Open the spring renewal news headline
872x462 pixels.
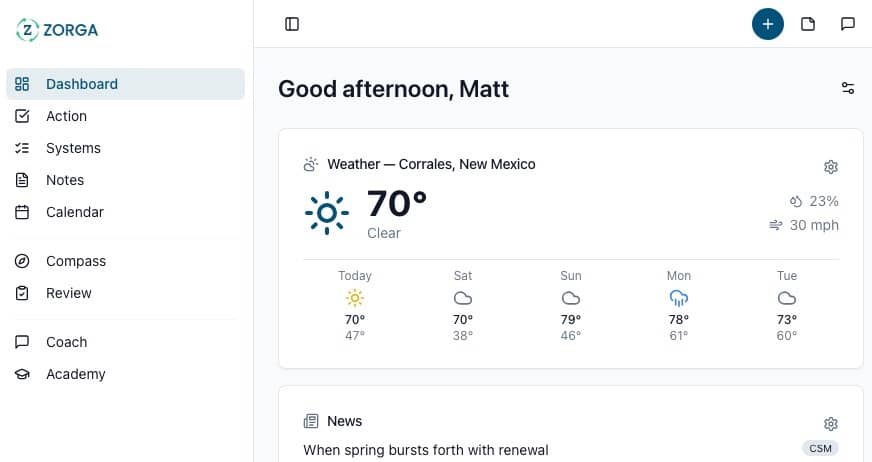[426, 450]
